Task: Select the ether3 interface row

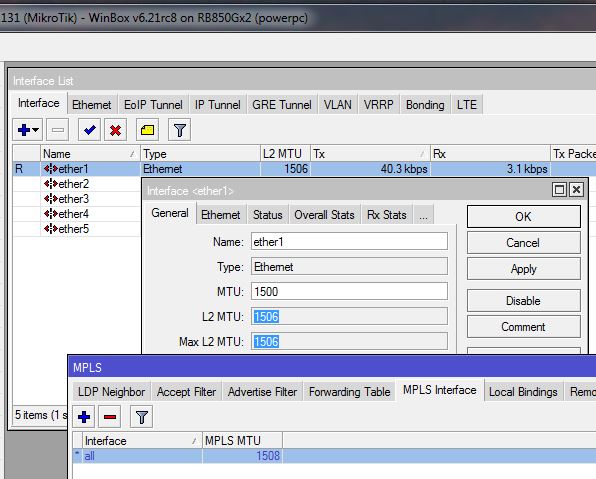Action: [x=77, y=199]
